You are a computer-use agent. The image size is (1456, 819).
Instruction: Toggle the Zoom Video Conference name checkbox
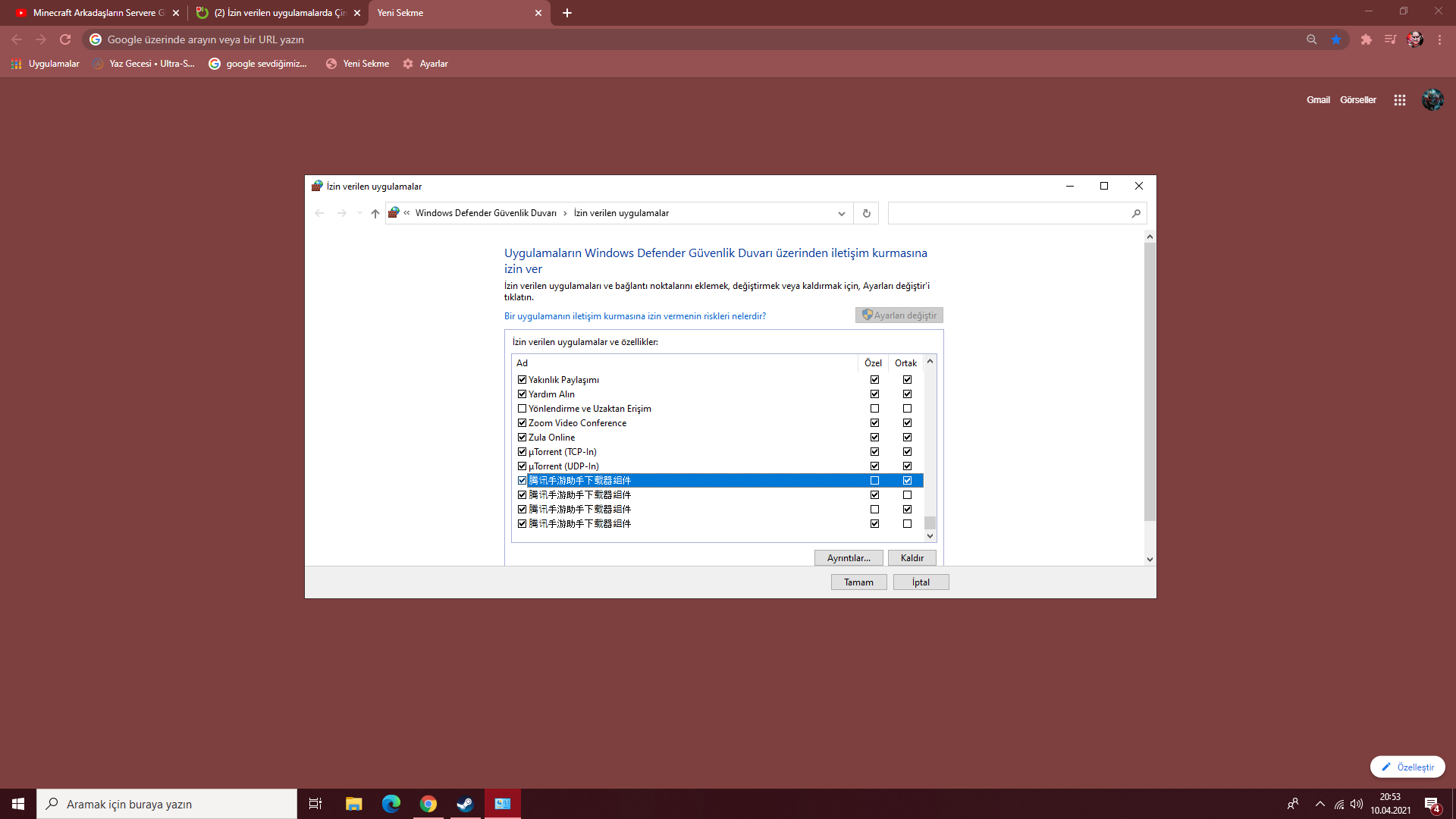522,423
